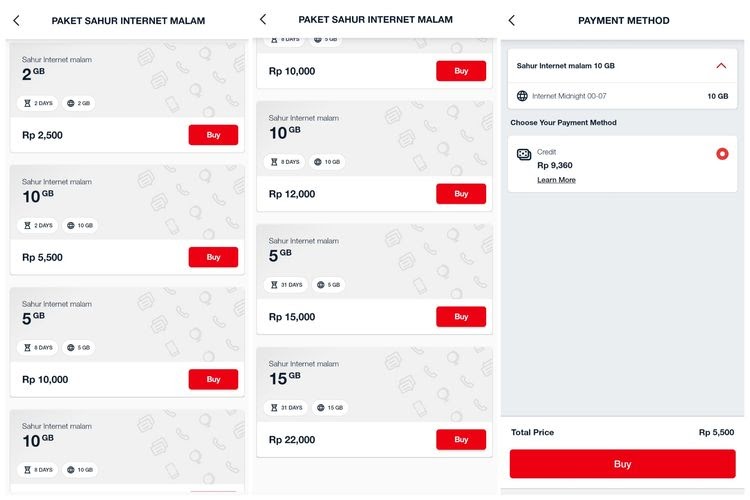
Task: Buy the Rp 2,500 2 GB package
Action: [x=213, y=135]
